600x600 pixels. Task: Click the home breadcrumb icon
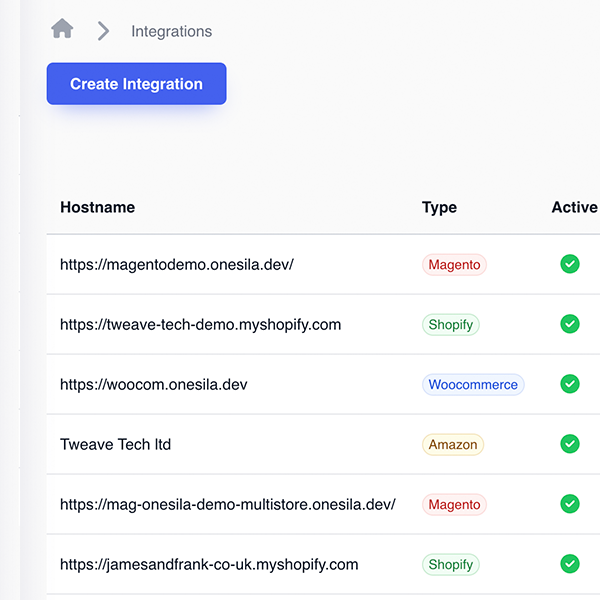pos(62,30)
